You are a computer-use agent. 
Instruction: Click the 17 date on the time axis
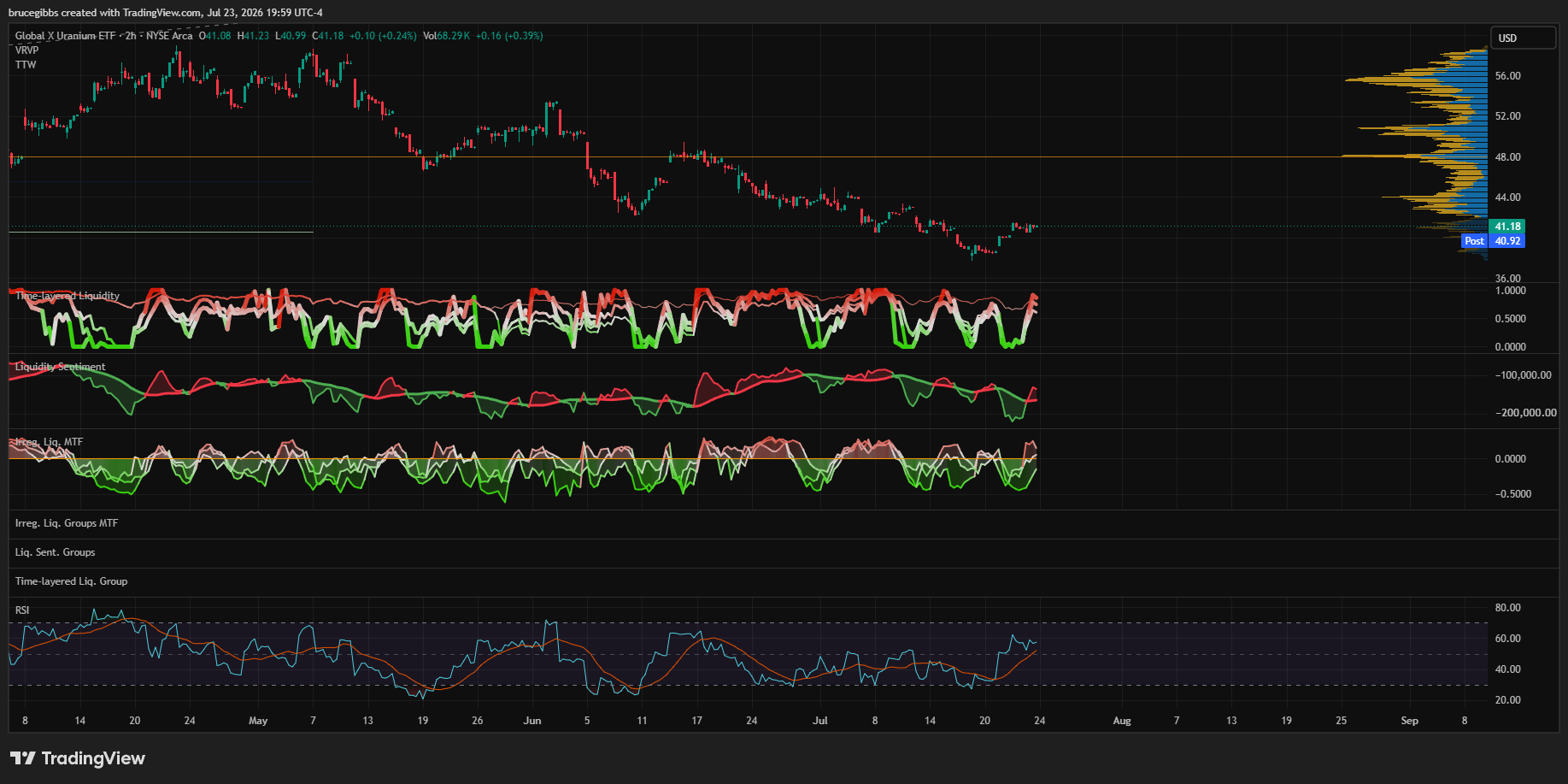pos(697,721)
